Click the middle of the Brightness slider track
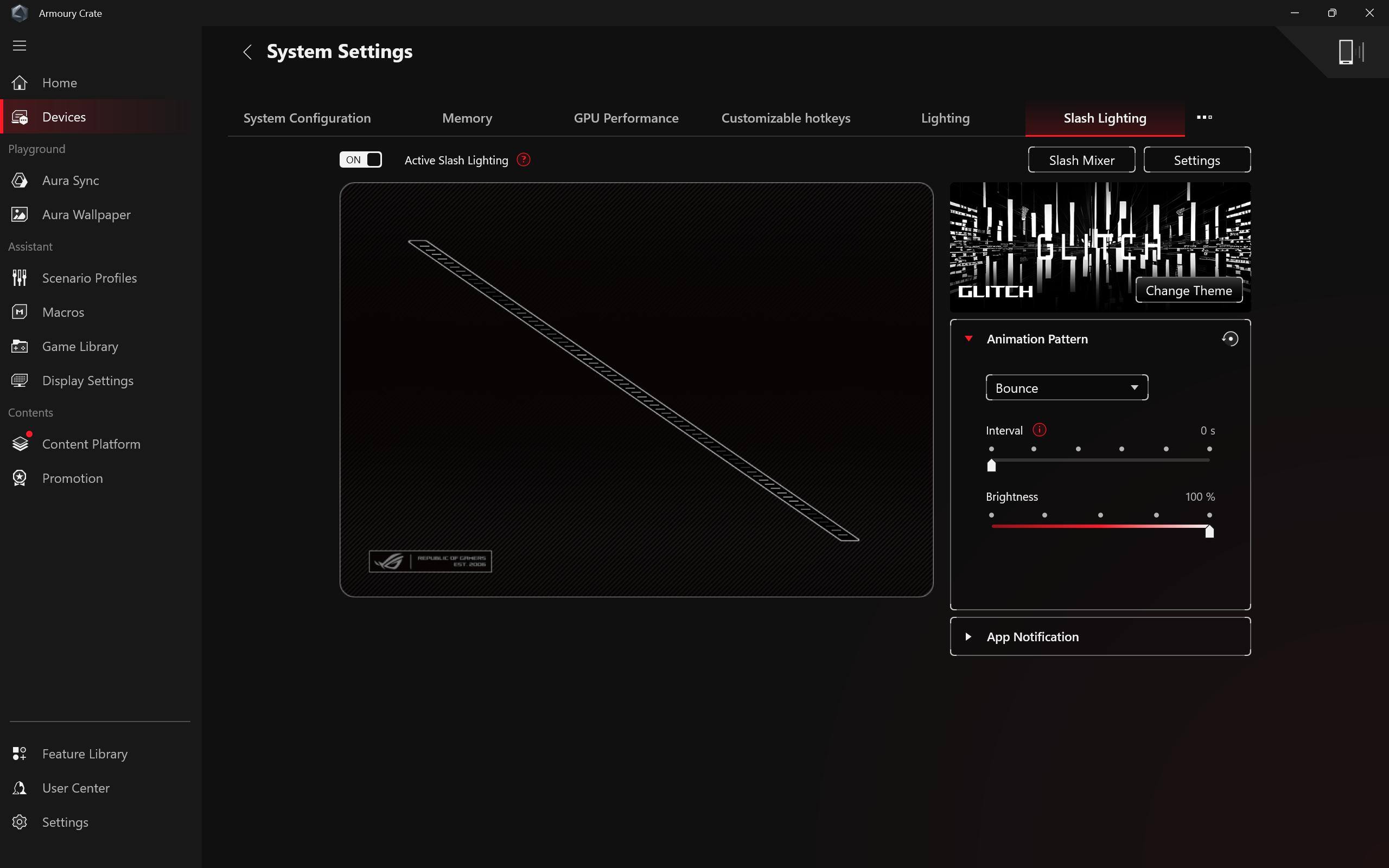 pyautogui.click(x=1100, y=526)
